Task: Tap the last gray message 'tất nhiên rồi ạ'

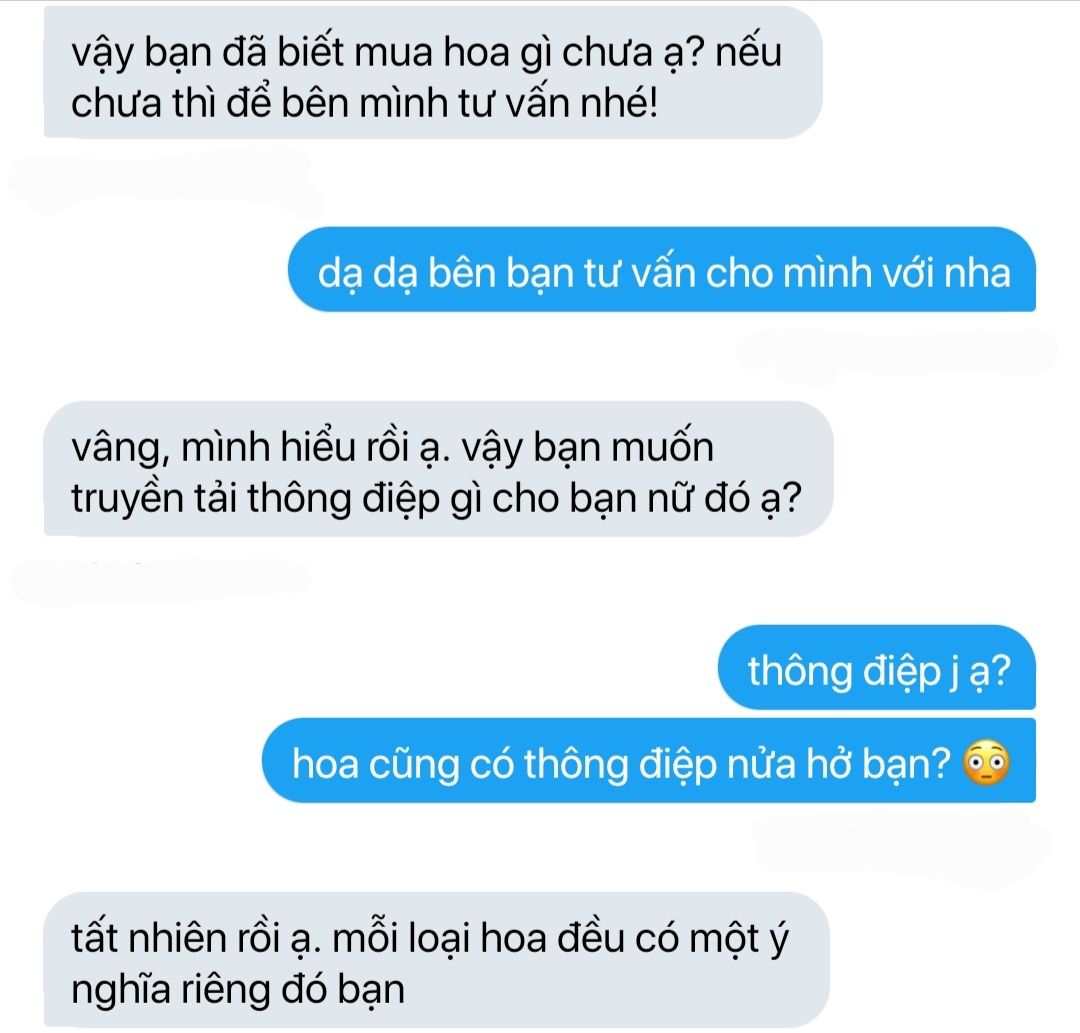Action: pyautogui.click(x=437, y=960)
